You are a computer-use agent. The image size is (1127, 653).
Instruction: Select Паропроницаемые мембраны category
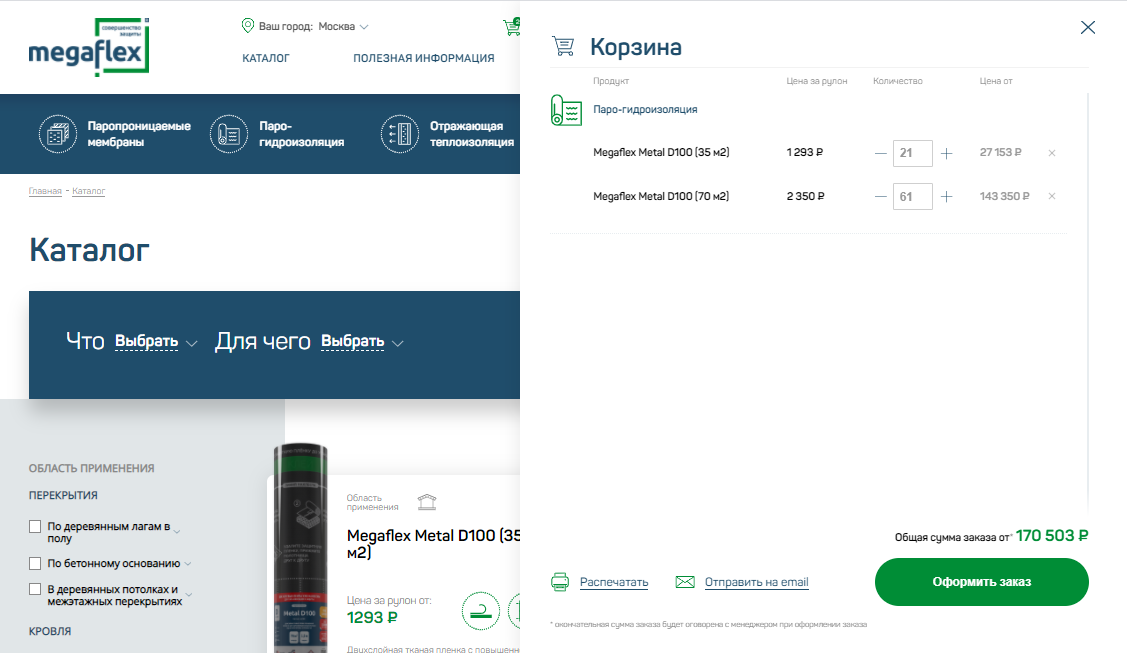139,134
